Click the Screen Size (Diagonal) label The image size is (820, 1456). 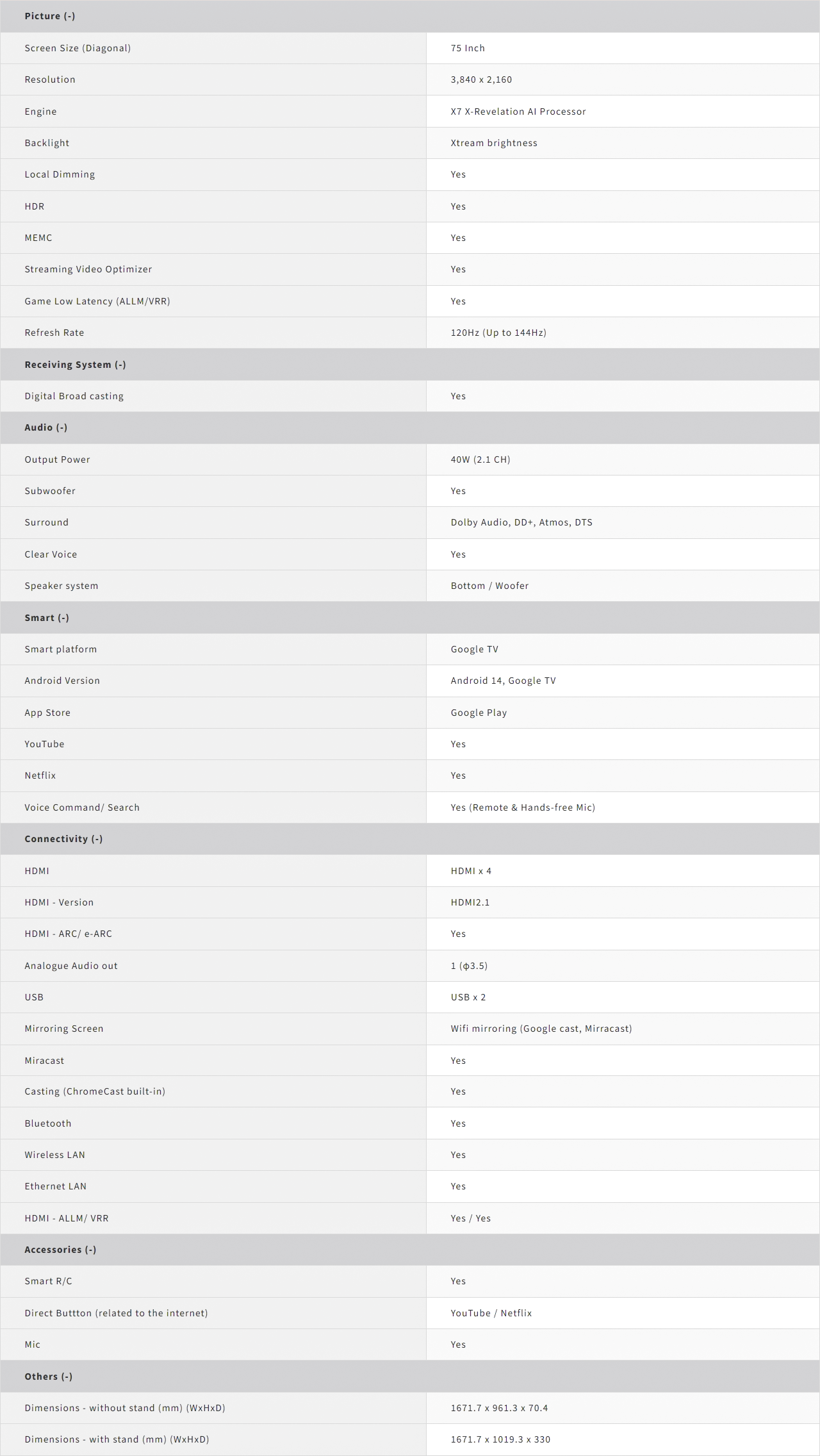pyautogui.click(x=78, y=48)
